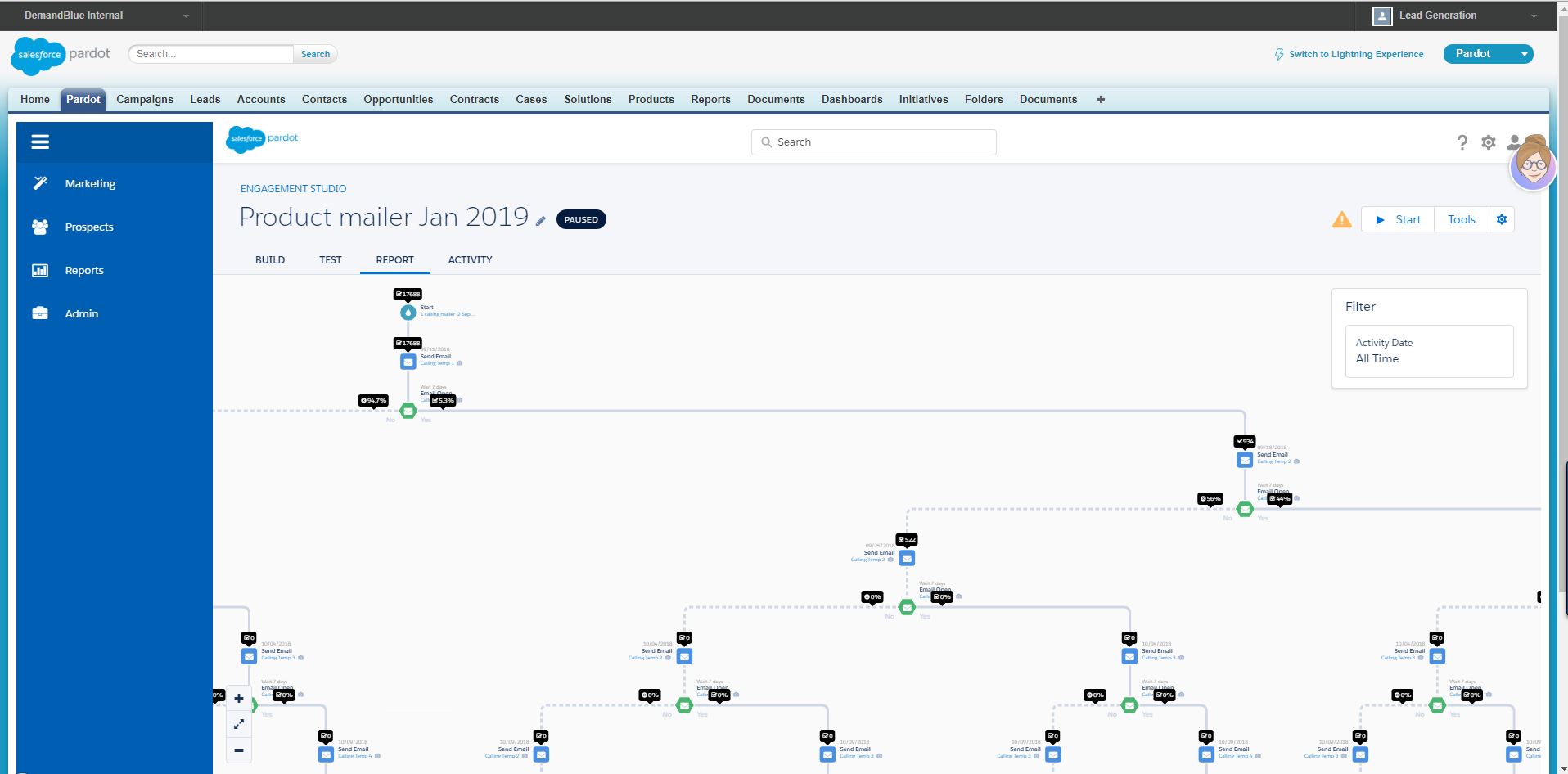This screenshot has height=774, width=1568.
Task: Click the Marketing wand icon in the sidebar
Action: tap(40, 183)
